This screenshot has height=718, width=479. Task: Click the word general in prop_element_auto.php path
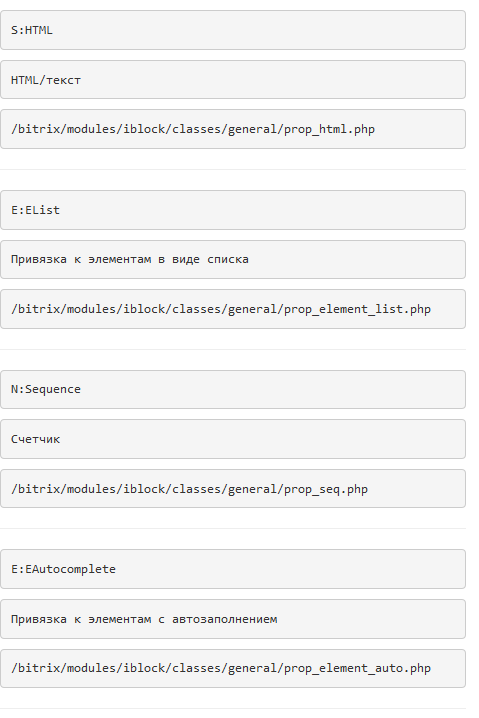252,669
